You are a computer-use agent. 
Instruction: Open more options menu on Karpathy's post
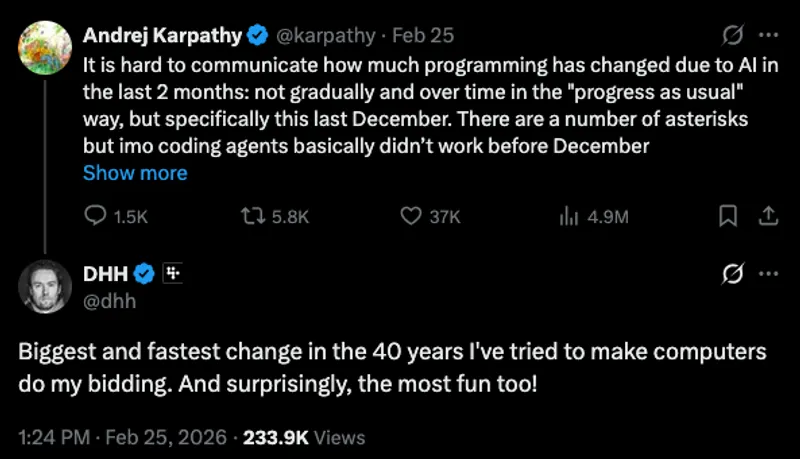tap(768, 35)
